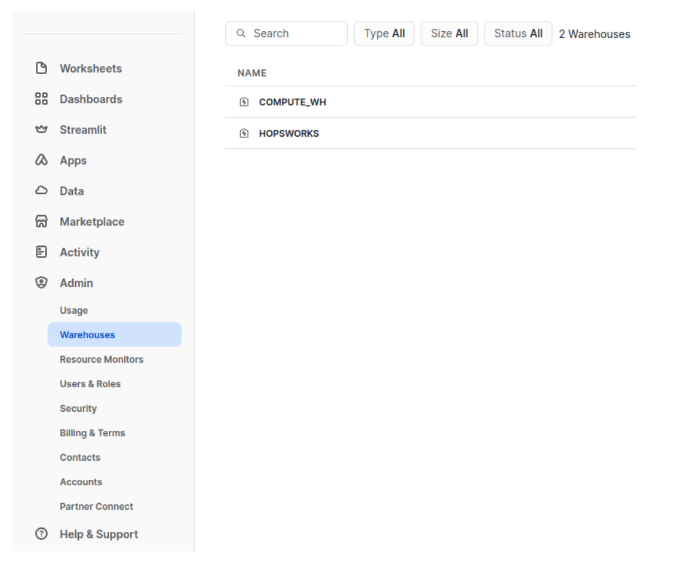681x565 pixels.
Task: Click the Help & Support question icon
Action: [x=41, y=534]
